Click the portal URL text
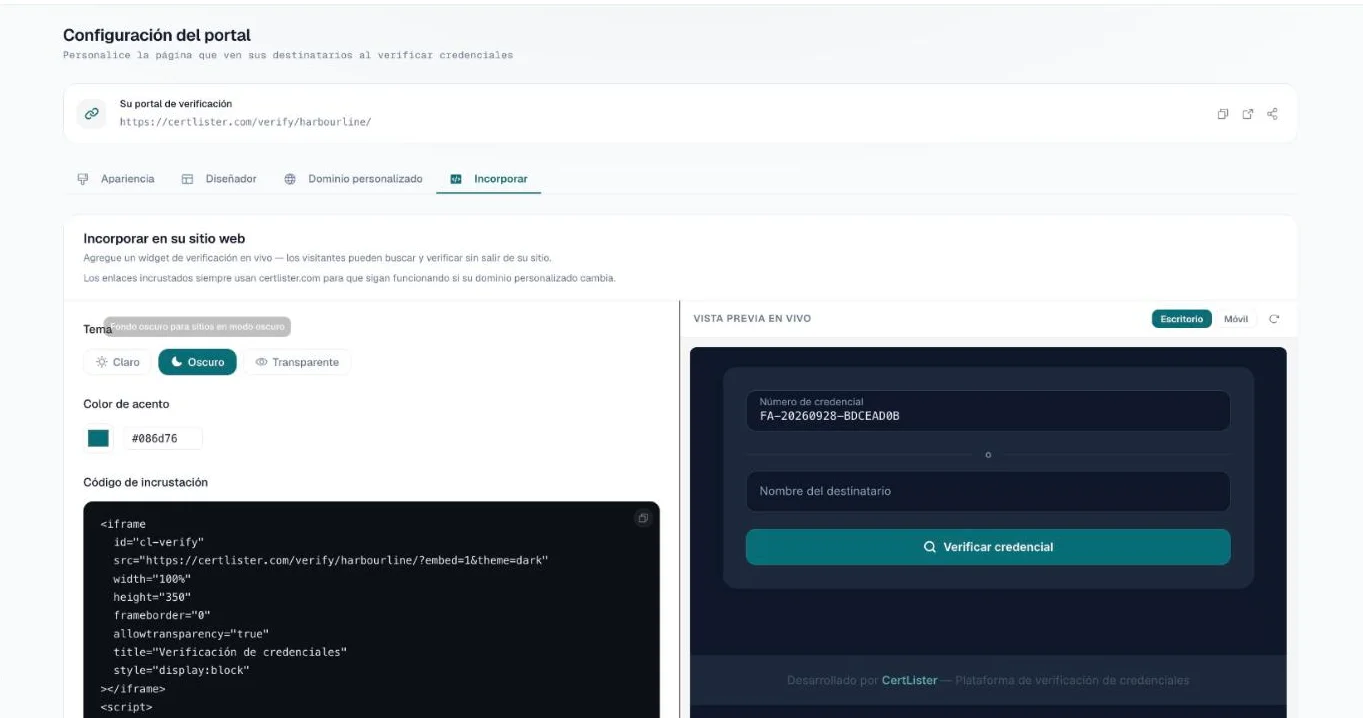The width and height of the screenshot is (1363, 718). tap(245, 122)
